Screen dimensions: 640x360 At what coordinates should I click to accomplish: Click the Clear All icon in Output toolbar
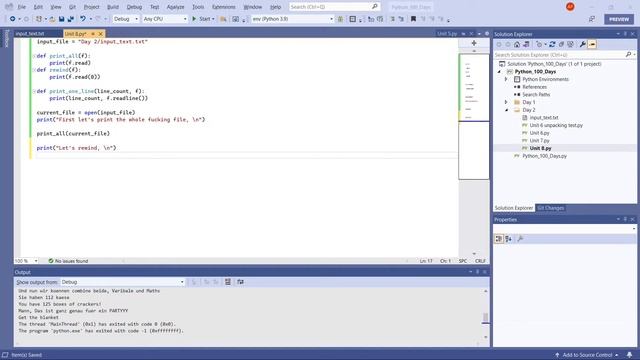(228, 282)
